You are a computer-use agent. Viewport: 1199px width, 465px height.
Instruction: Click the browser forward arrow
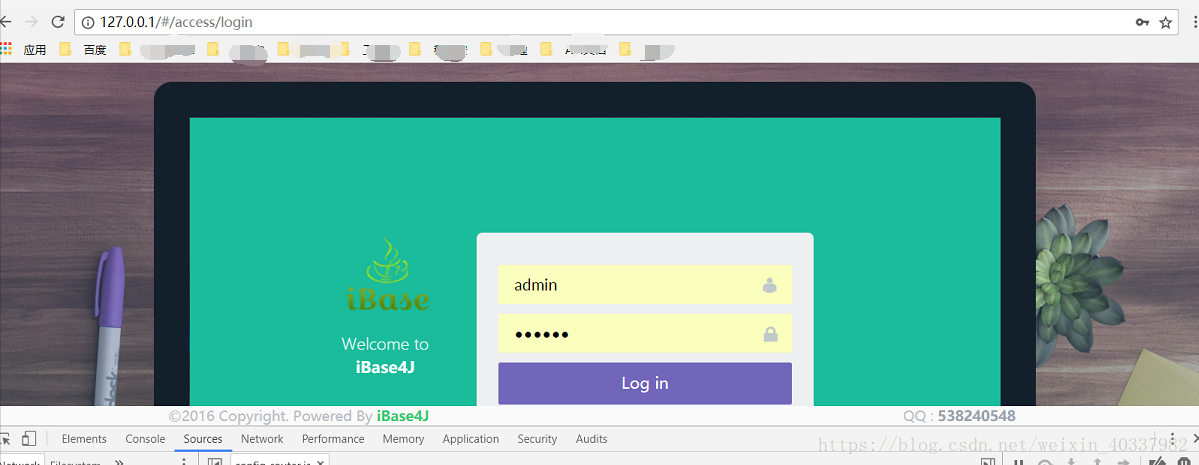(x=31, y=22)
